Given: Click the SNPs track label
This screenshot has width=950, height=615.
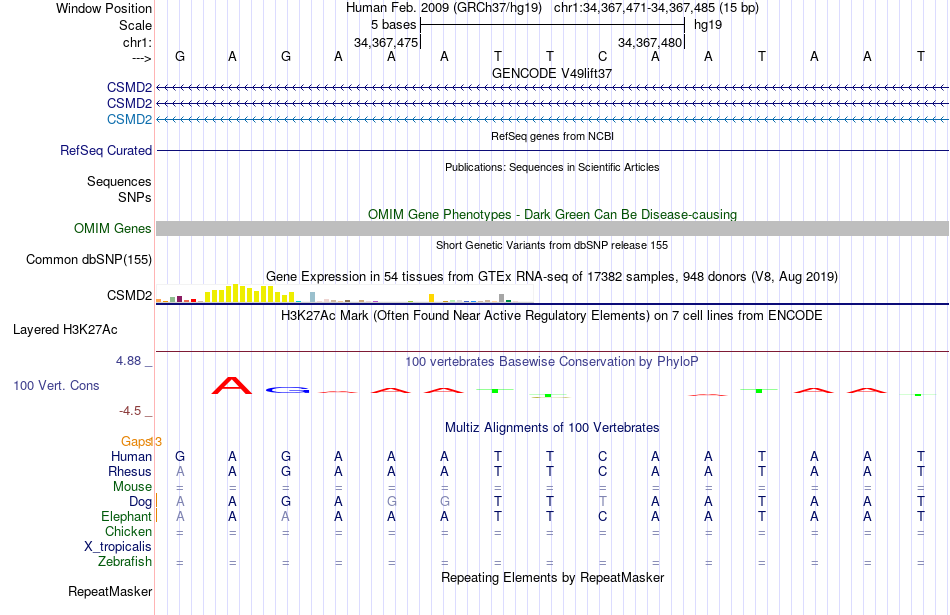Looking at the screenshot, I should 135,198.
